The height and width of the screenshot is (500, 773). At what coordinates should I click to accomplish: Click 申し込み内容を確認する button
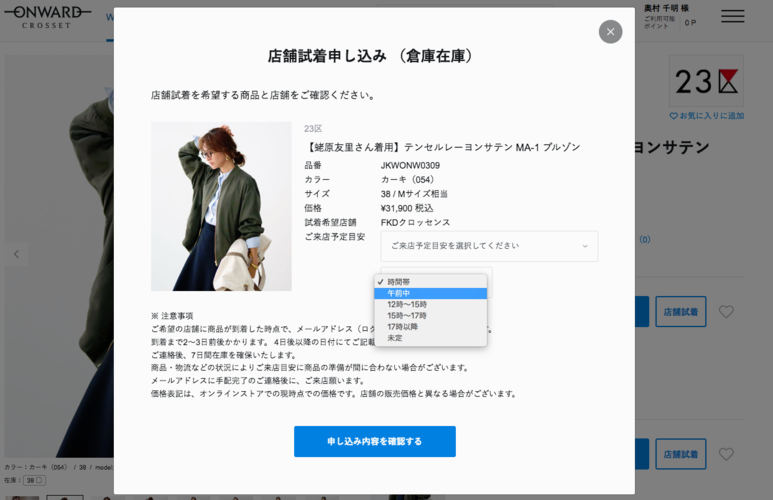pos(375,441)
